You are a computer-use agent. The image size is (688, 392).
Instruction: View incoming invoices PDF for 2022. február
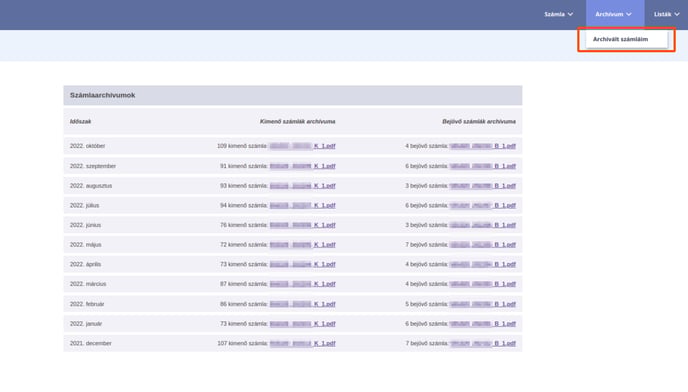[483, 304]
